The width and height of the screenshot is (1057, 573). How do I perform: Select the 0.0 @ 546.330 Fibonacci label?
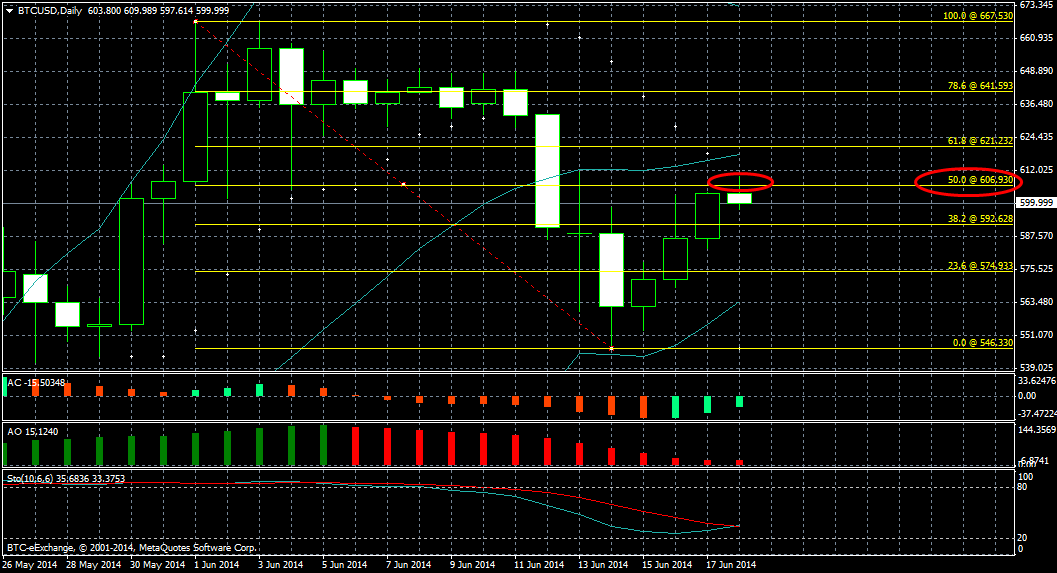pos(982,343)
